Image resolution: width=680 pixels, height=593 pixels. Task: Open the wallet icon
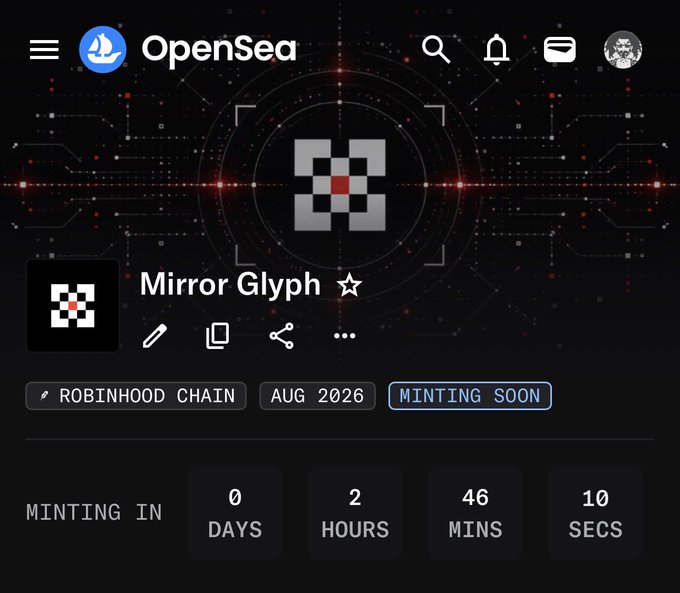(559, 49)
